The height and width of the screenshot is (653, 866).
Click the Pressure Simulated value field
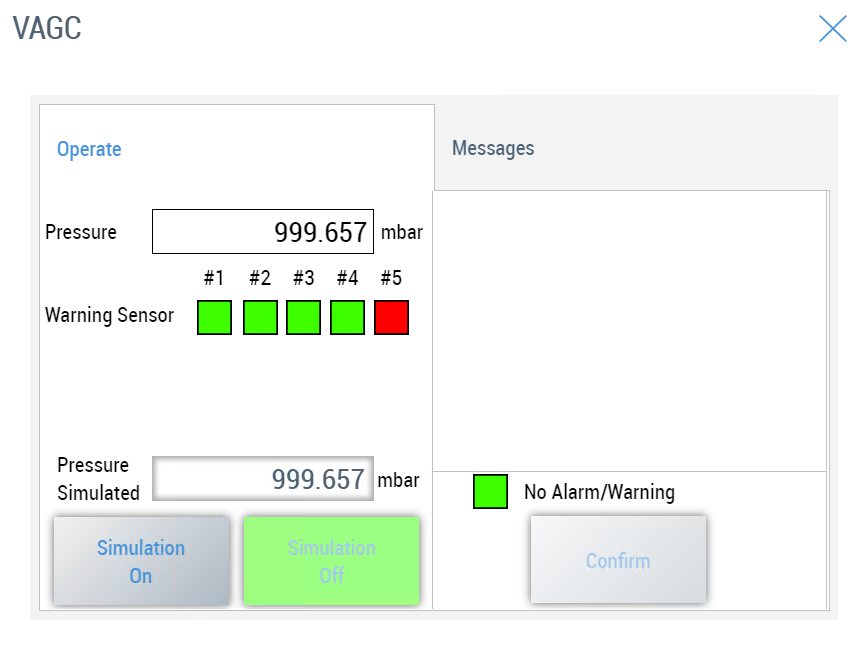[262, 479]
